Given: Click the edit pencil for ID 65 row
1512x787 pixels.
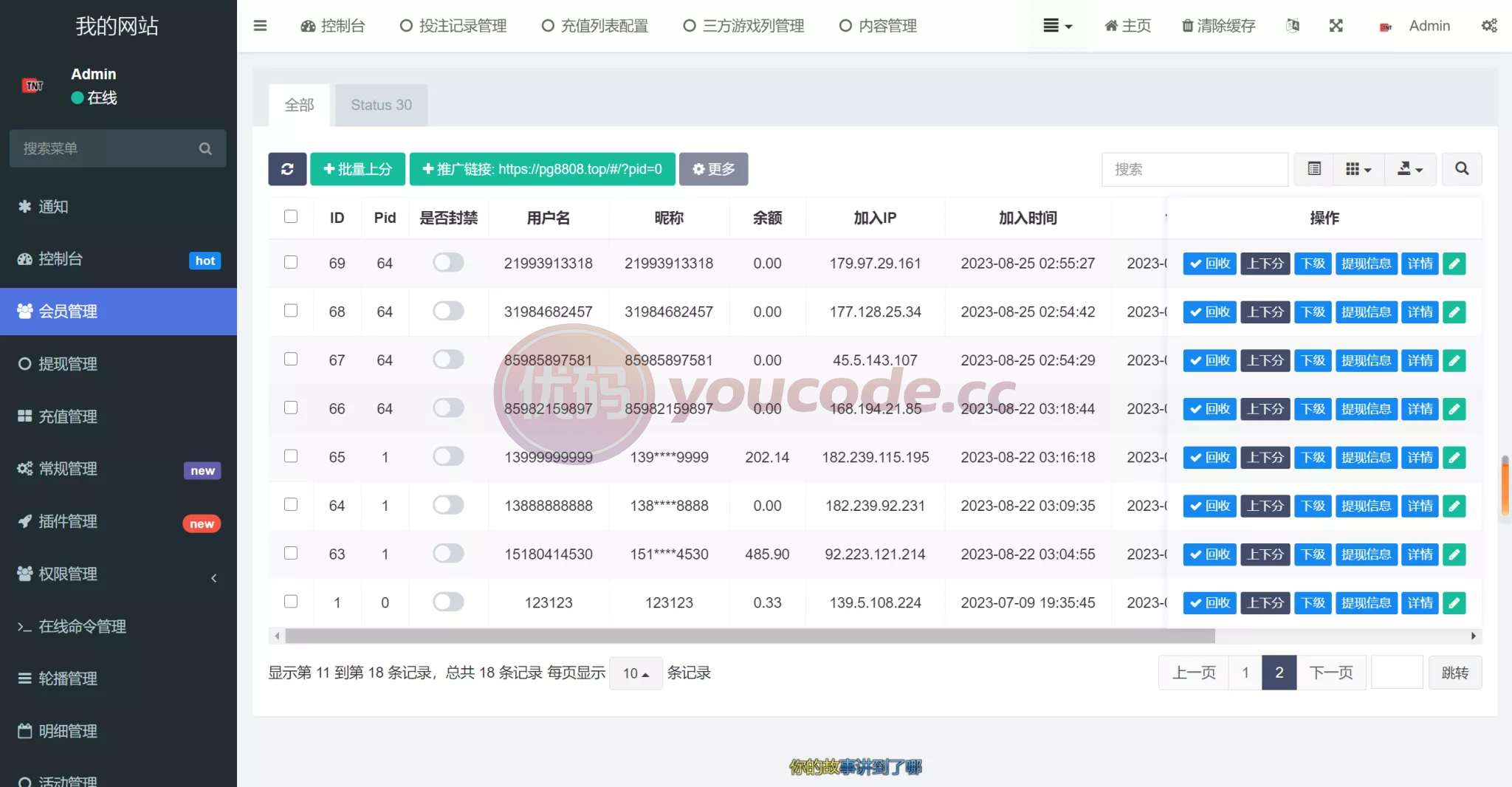Looking at the screenshot, I should [1454, 458].
